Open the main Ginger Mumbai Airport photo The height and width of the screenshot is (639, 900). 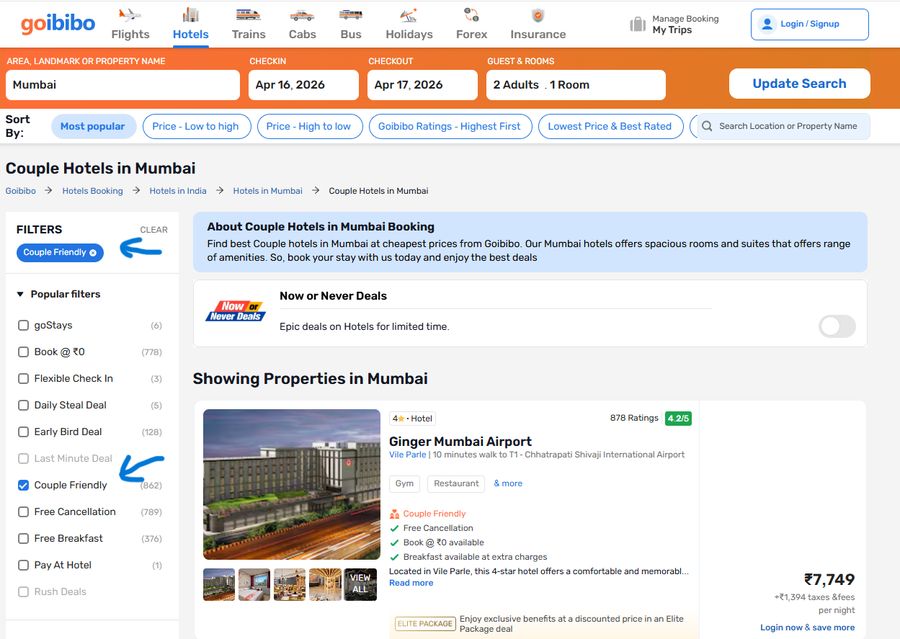pos(292,484)
